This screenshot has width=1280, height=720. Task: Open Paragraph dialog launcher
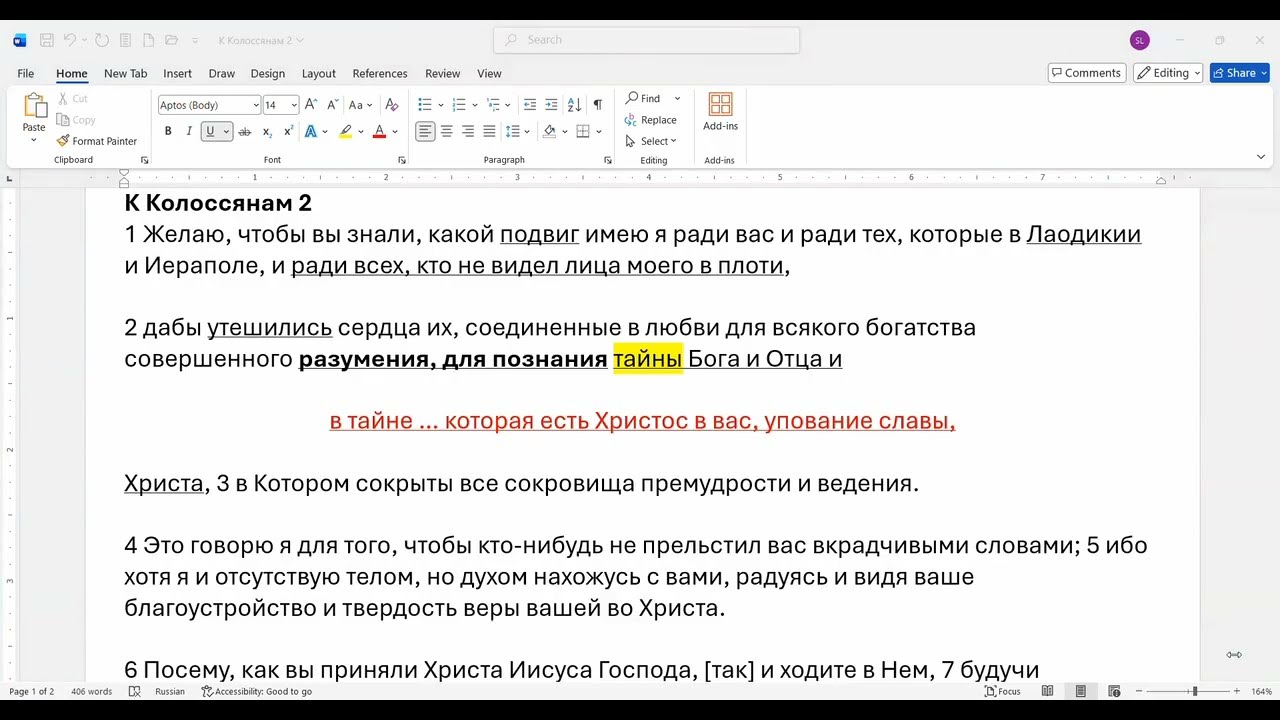[608, 160]
